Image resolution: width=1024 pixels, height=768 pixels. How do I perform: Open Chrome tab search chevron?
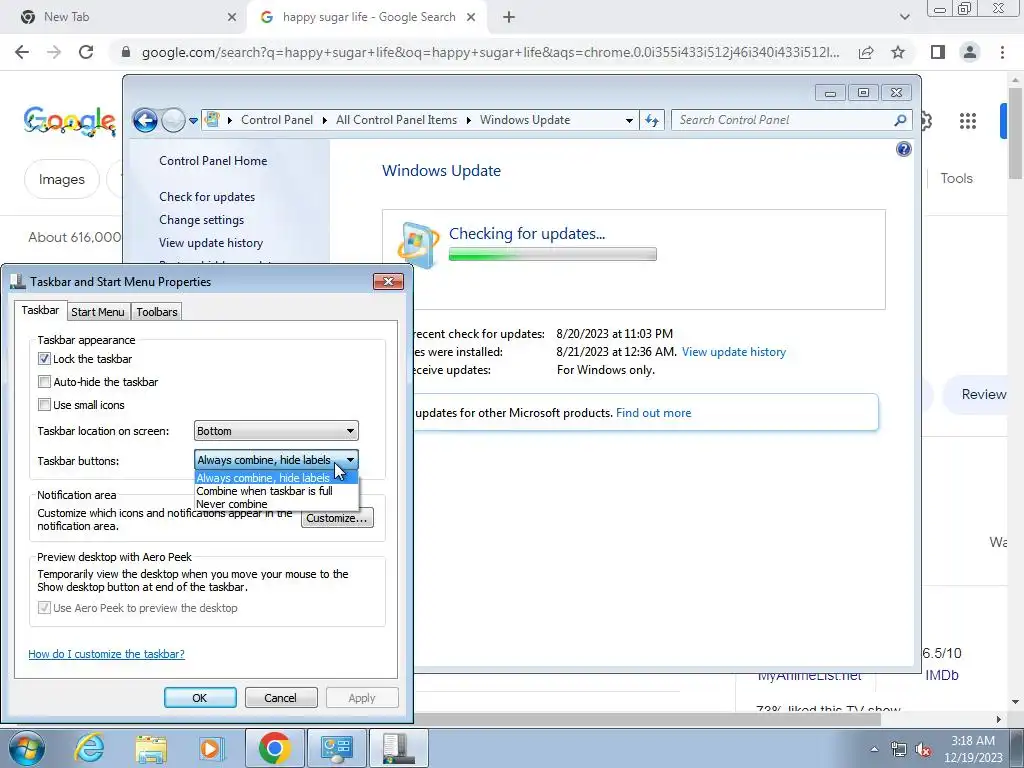pos(904,17)
